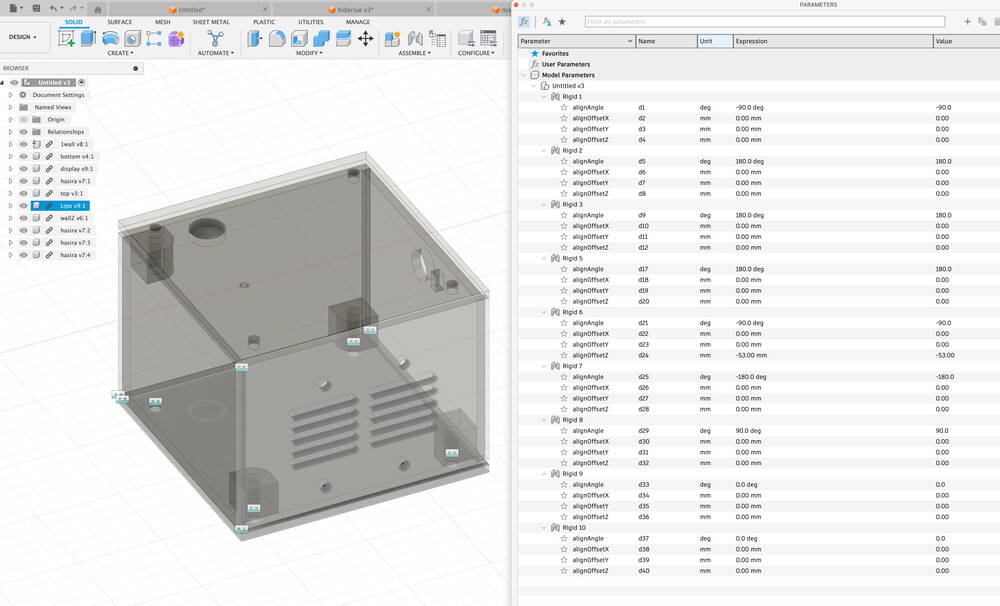Image resolution: width=1000 pixels, height=606 pixels.
Task: Switch to the Surface tab
Action: pyautogui.click(x=119, y=22)
